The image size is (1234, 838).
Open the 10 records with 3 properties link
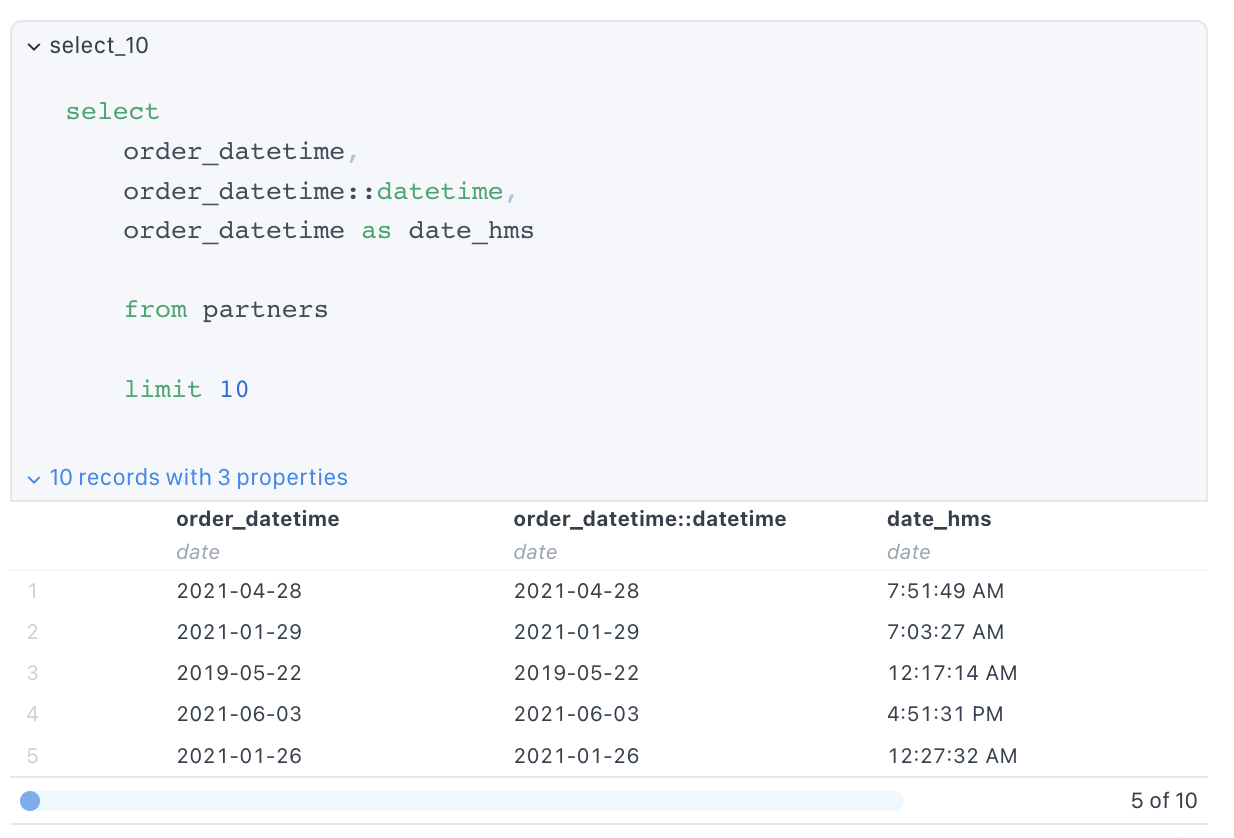click(x=198, y=478)
